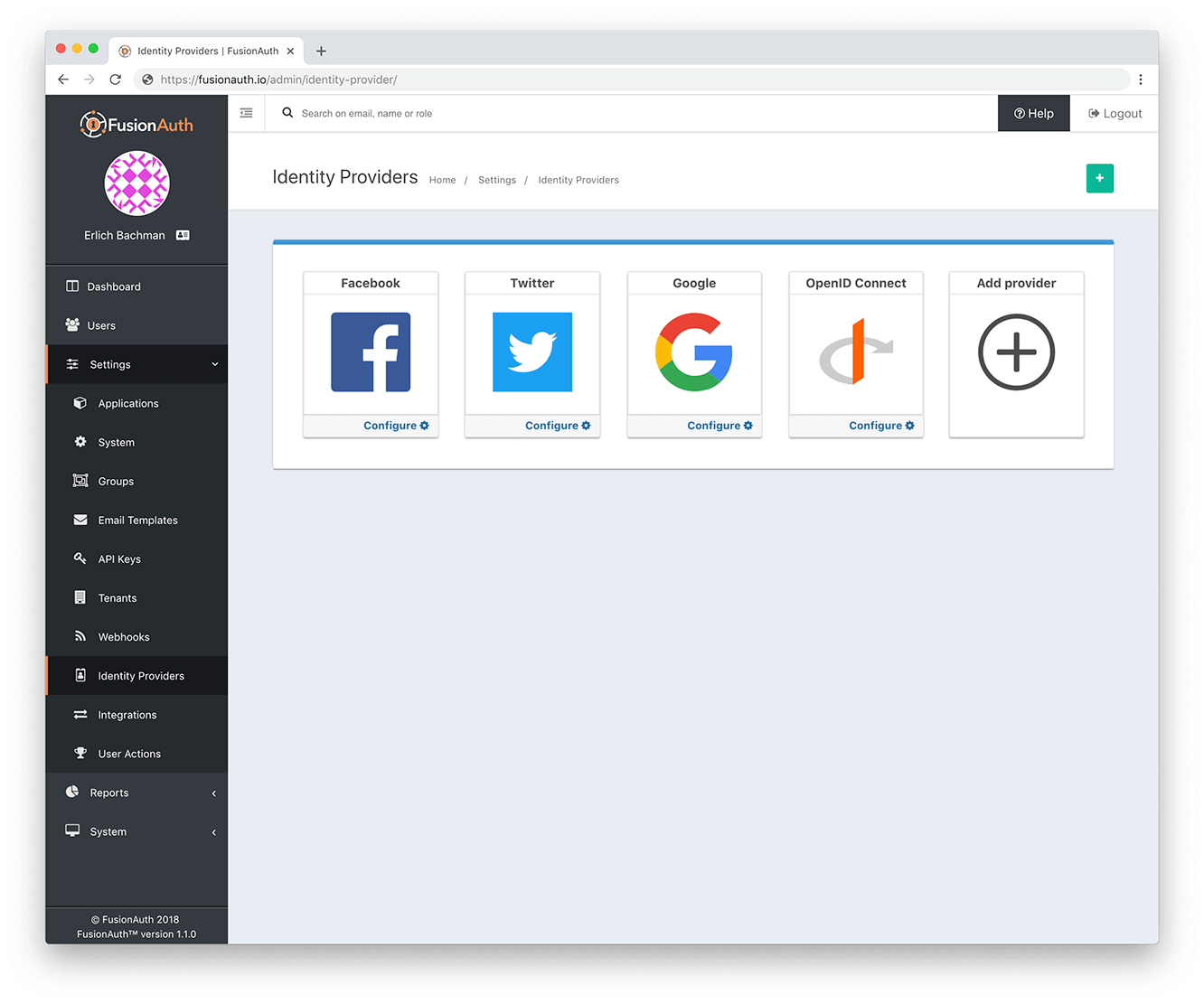Screen dimensions: 1204x1004
Task: Click the browser forward arrow
Action: 89,80
